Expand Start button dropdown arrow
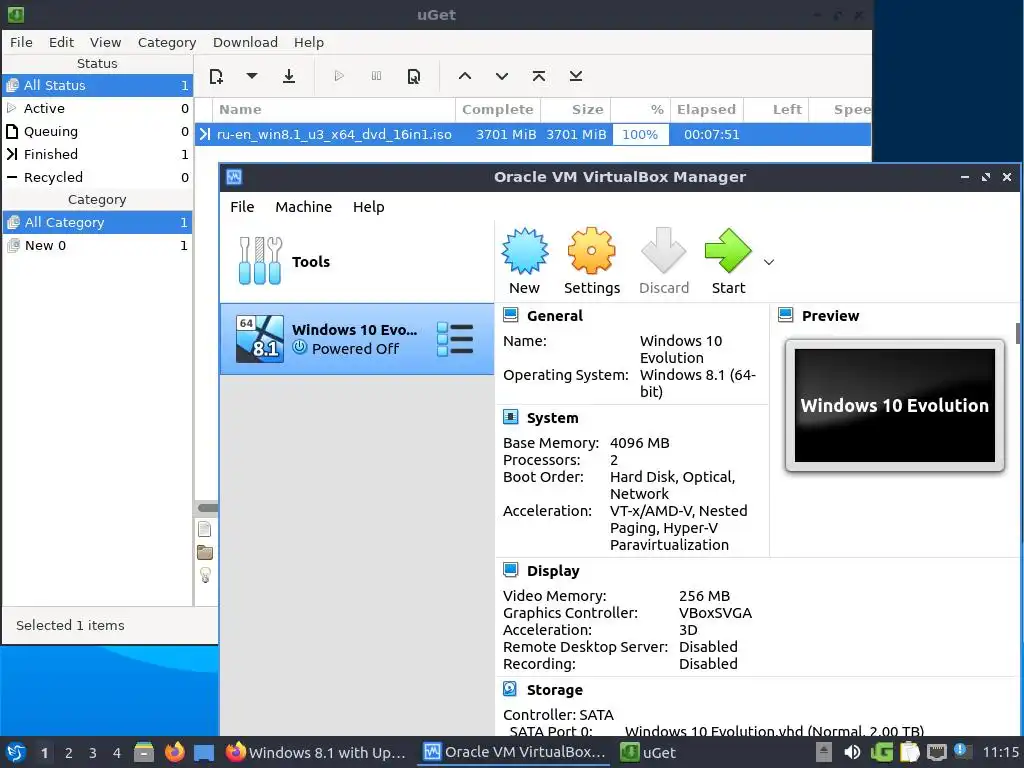The height and width of the screenshot is (768, 1024). coord(769,262)
